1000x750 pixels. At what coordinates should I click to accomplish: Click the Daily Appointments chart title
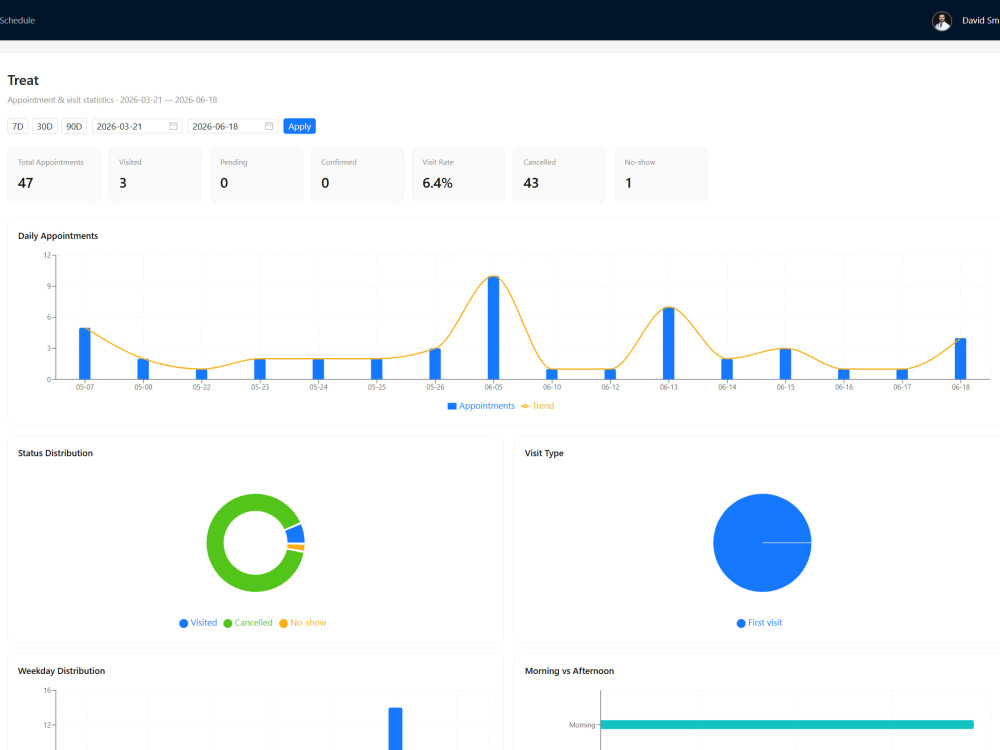[58, 236]
